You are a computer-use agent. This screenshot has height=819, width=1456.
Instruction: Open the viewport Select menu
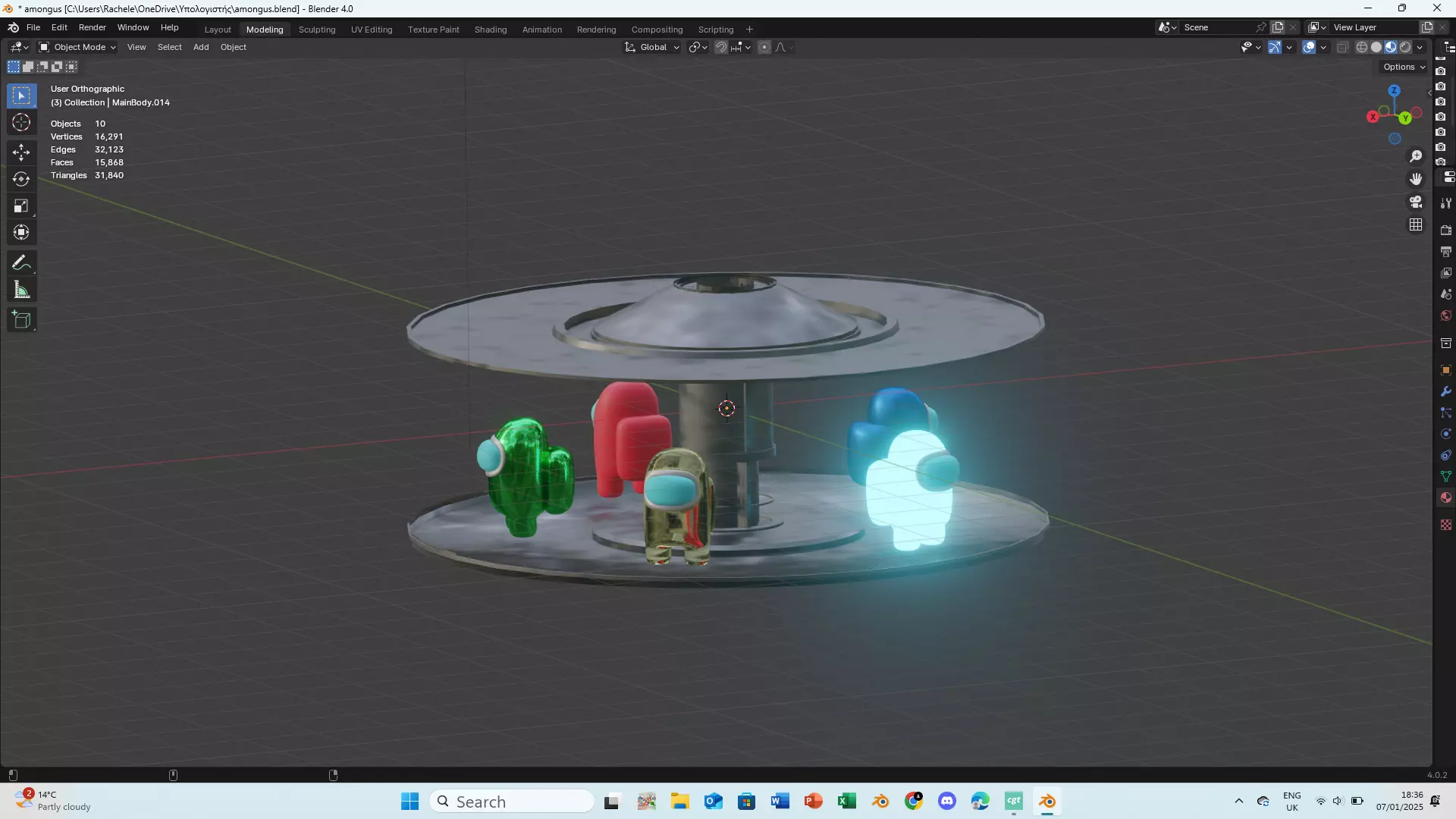pyautogui.click(x=170, y=47)
